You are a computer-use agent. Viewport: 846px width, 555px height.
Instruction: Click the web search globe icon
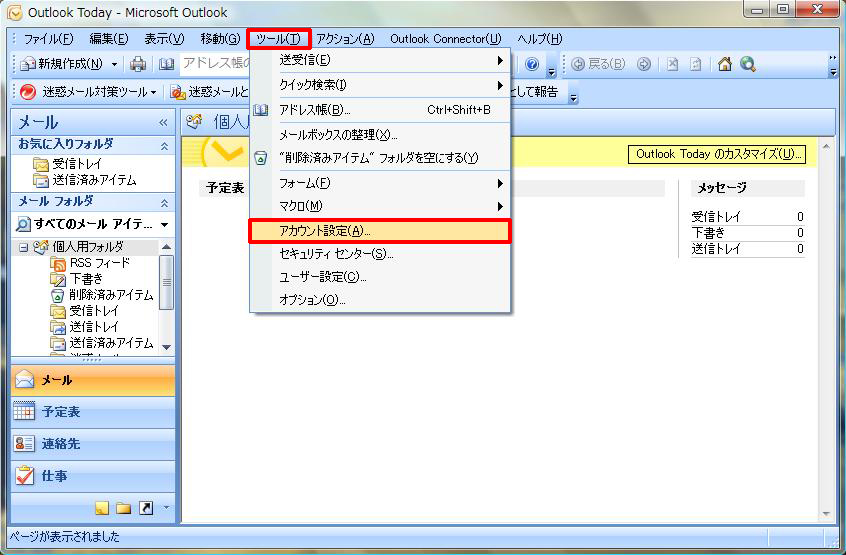[x=748, y=64]
